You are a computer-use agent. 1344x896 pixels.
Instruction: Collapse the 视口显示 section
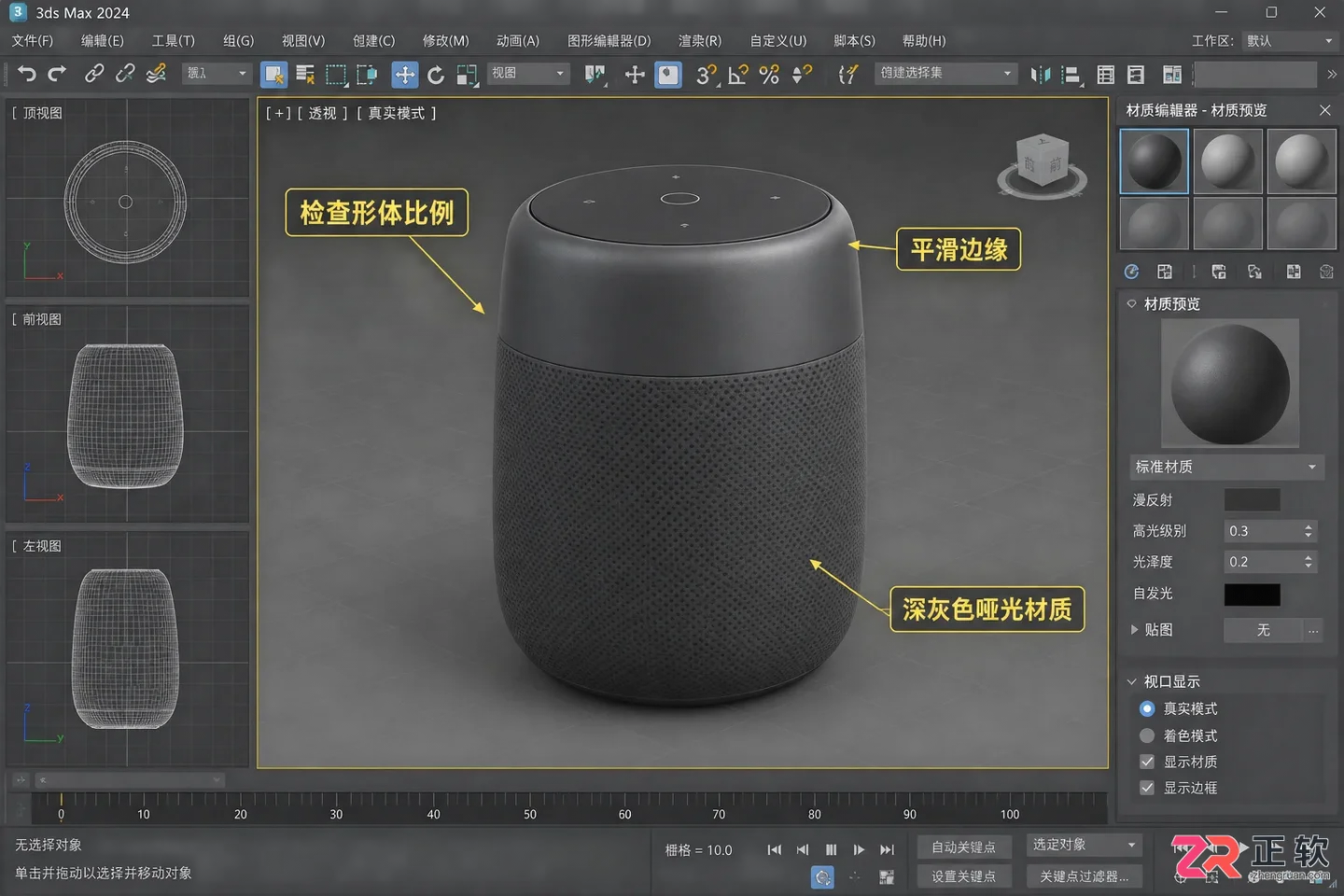(1131, 681)
